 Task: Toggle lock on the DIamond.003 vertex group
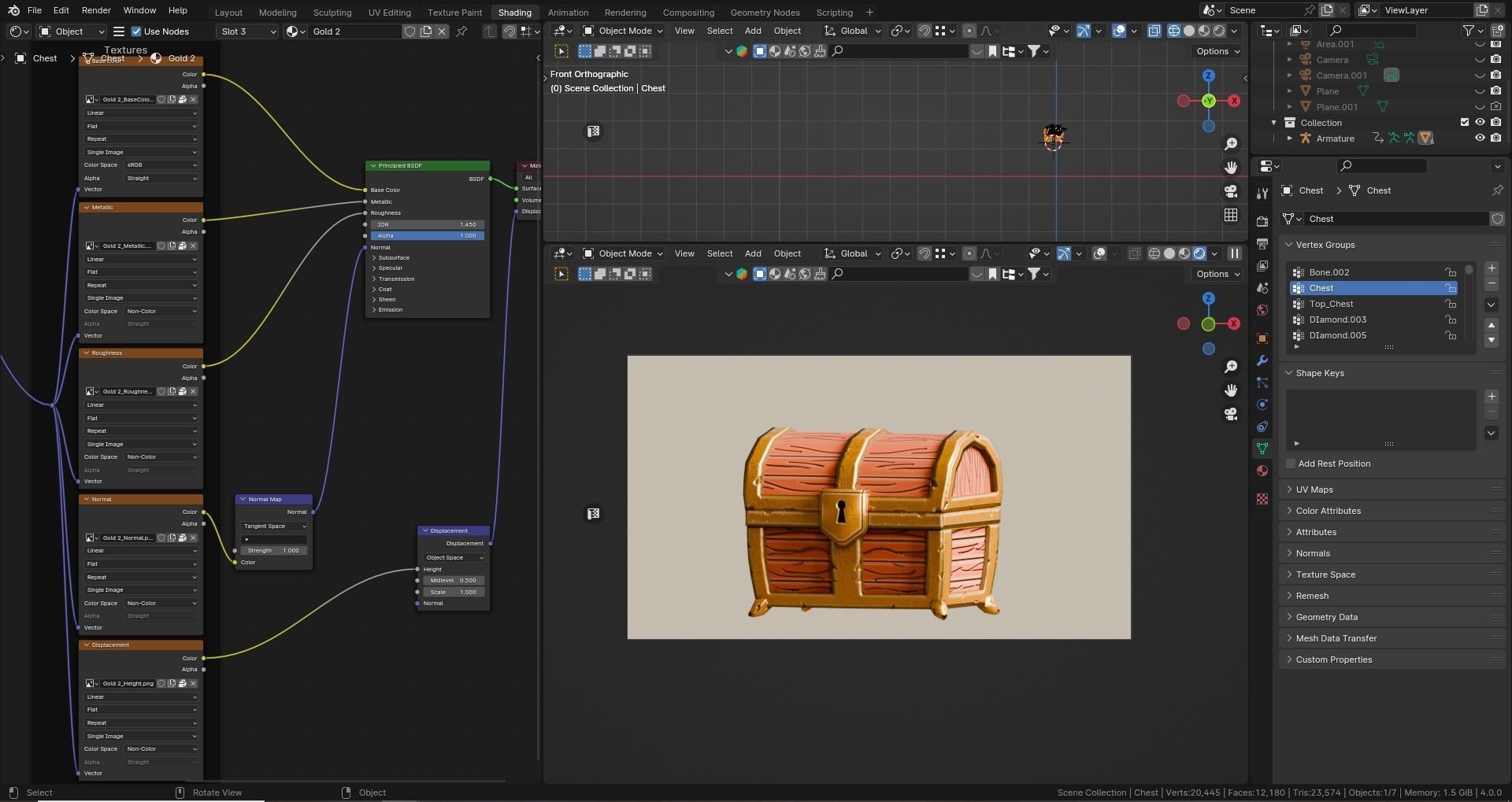(1450, 320)
